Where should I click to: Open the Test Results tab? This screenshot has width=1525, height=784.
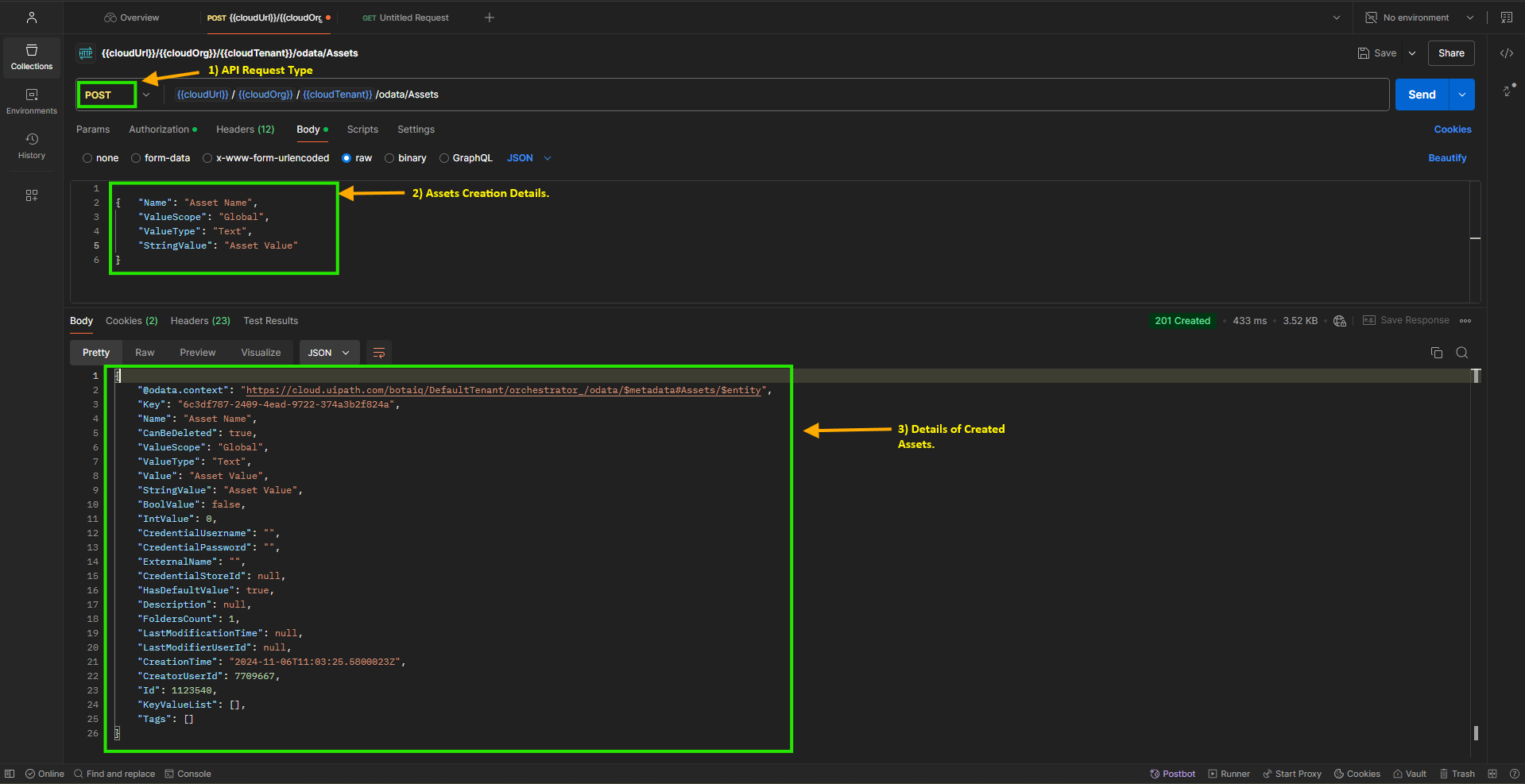pos(271,321)
